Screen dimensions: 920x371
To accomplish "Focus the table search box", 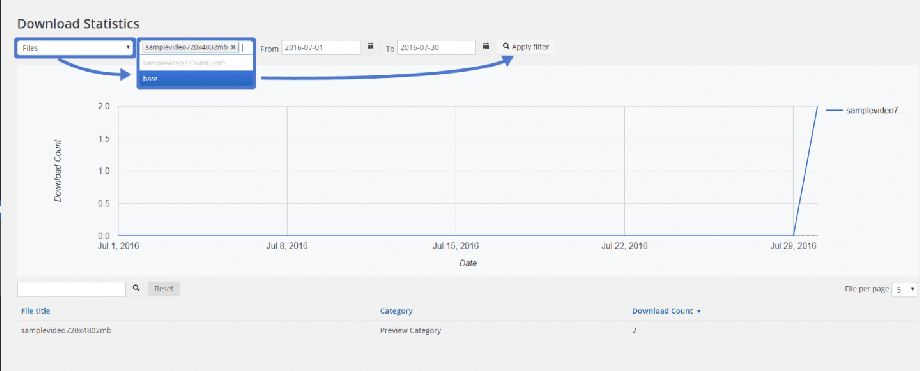I will click(x=72, y=289).
